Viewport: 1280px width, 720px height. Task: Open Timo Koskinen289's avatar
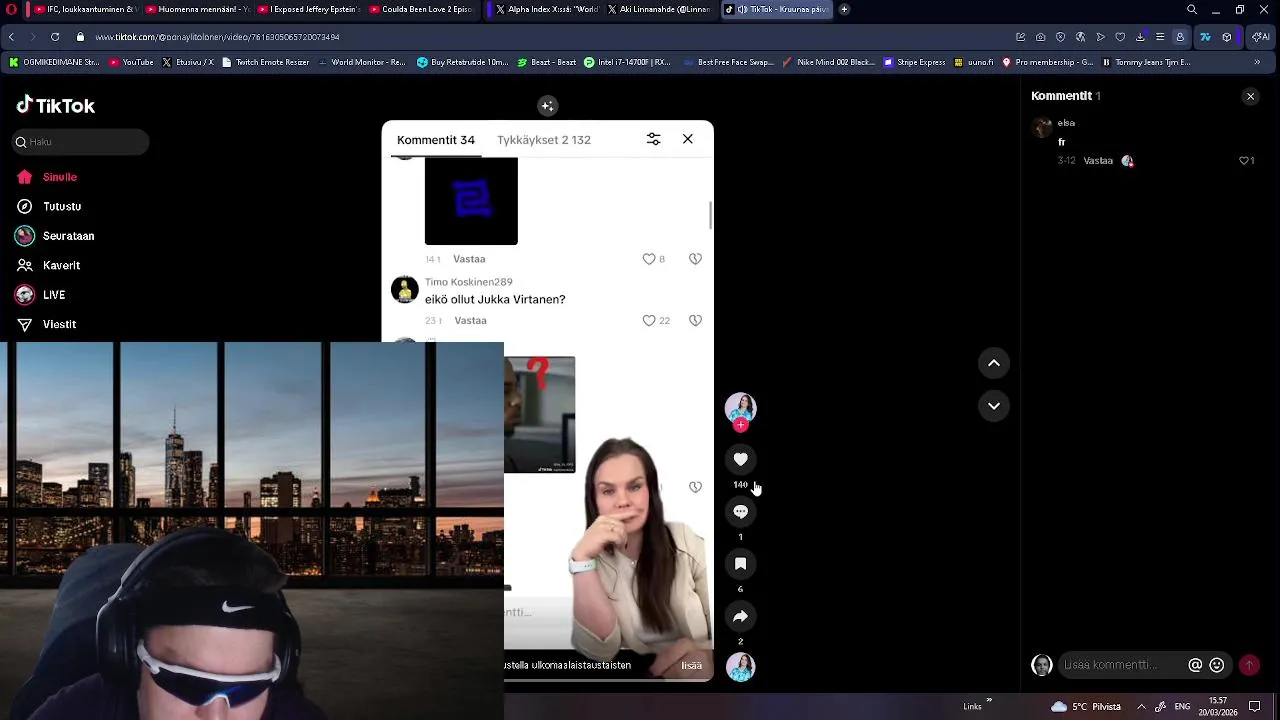405,290
